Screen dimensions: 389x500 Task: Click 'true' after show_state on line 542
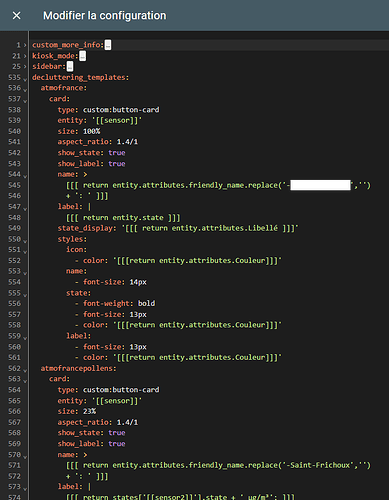coord(117,153)
